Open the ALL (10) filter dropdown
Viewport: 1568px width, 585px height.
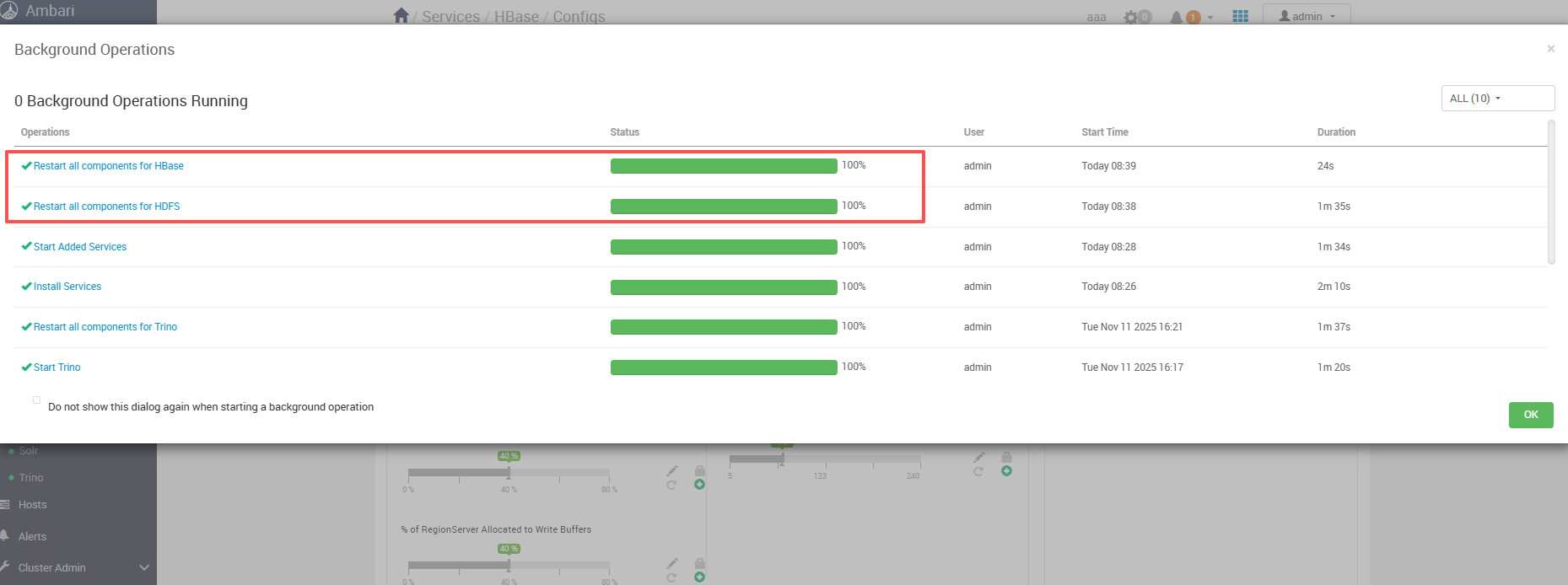point(1497,99)
